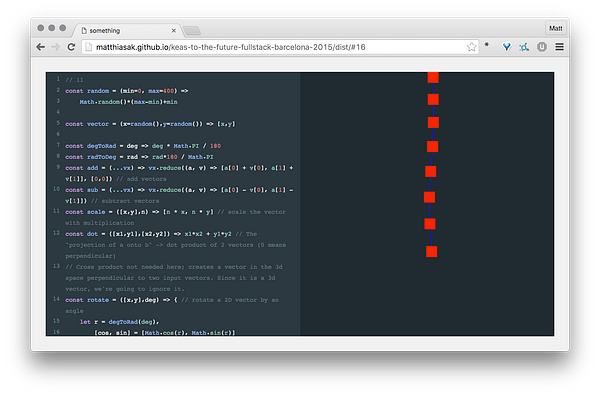Click 'Math.random()*(max-min)+min' line
Viewport: 600px width, 395px height.
129,102
